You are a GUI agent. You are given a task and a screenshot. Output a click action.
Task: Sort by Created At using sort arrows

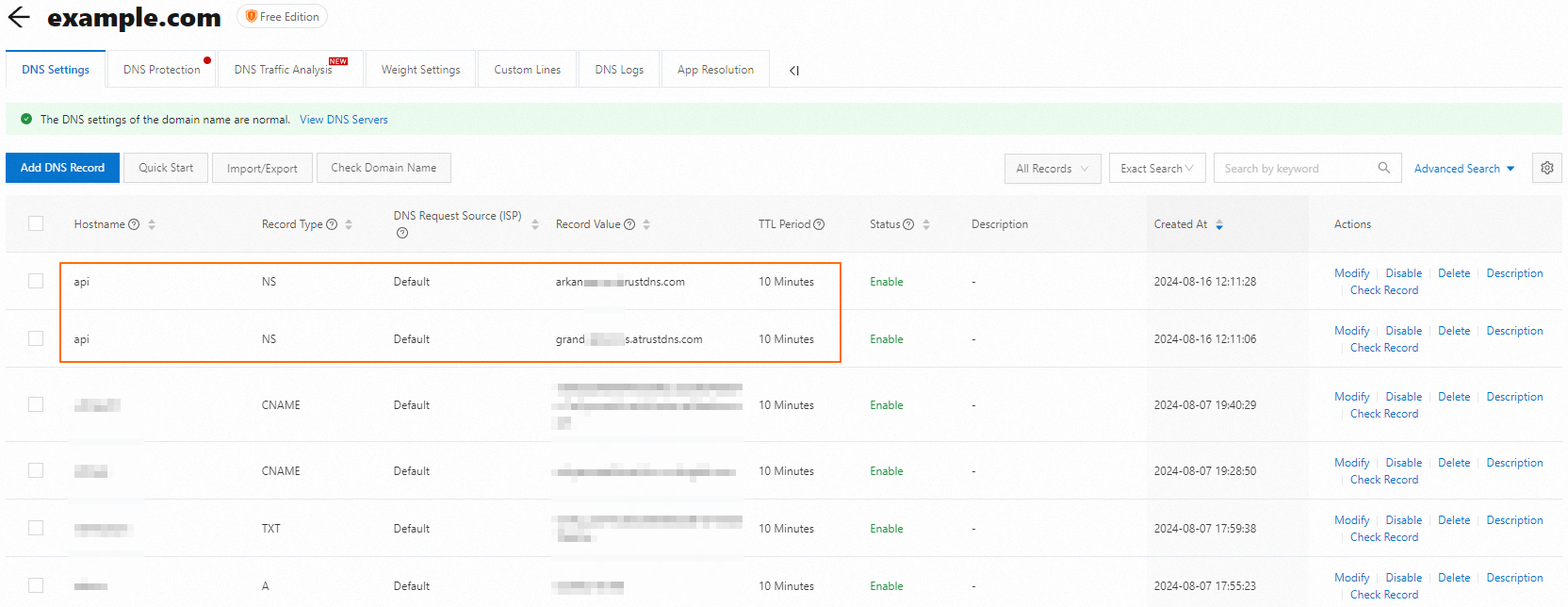tap(1219, 224)
